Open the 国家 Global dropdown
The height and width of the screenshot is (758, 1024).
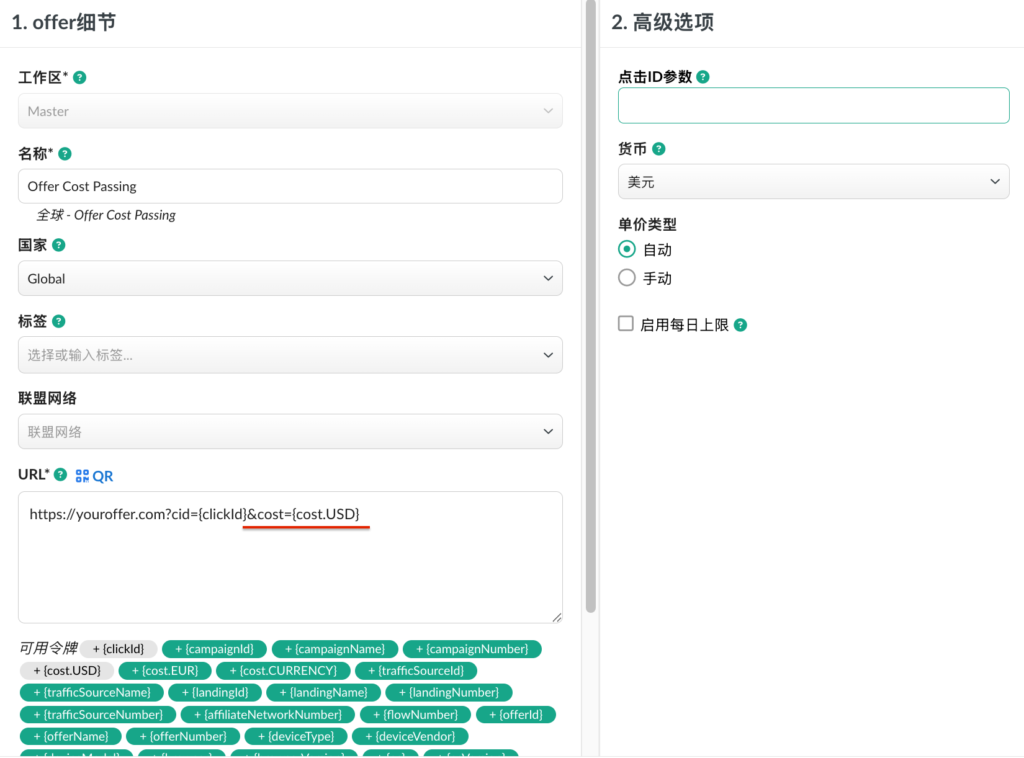tap(290, 278)
